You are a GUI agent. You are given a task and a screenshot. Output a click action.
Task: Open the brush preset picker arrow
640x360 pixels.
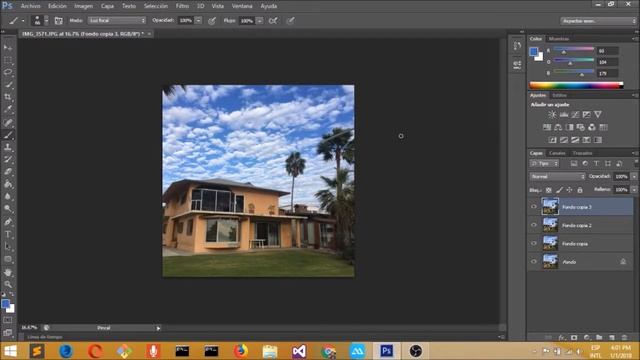(46, 20)
